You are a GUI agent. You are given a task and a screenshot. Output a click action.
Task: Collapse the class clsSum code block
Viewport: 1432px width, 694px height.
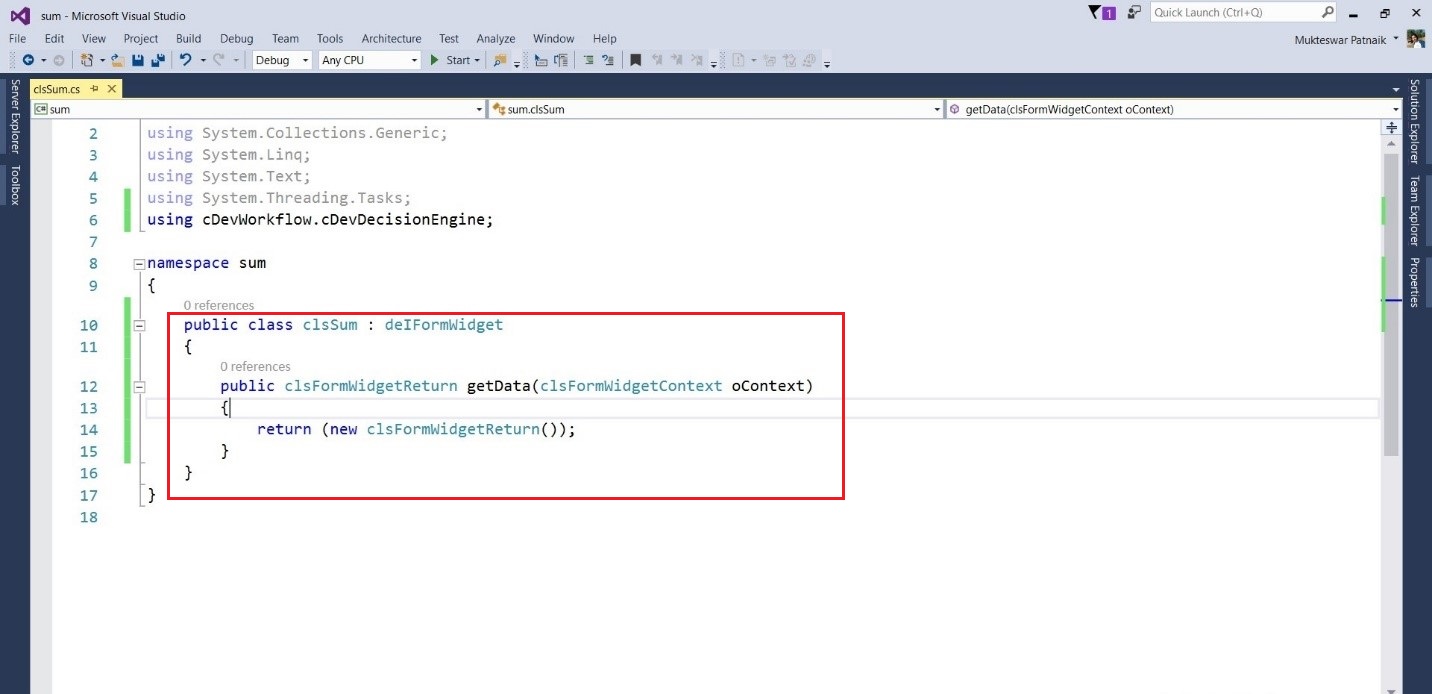tap(139, 325)
